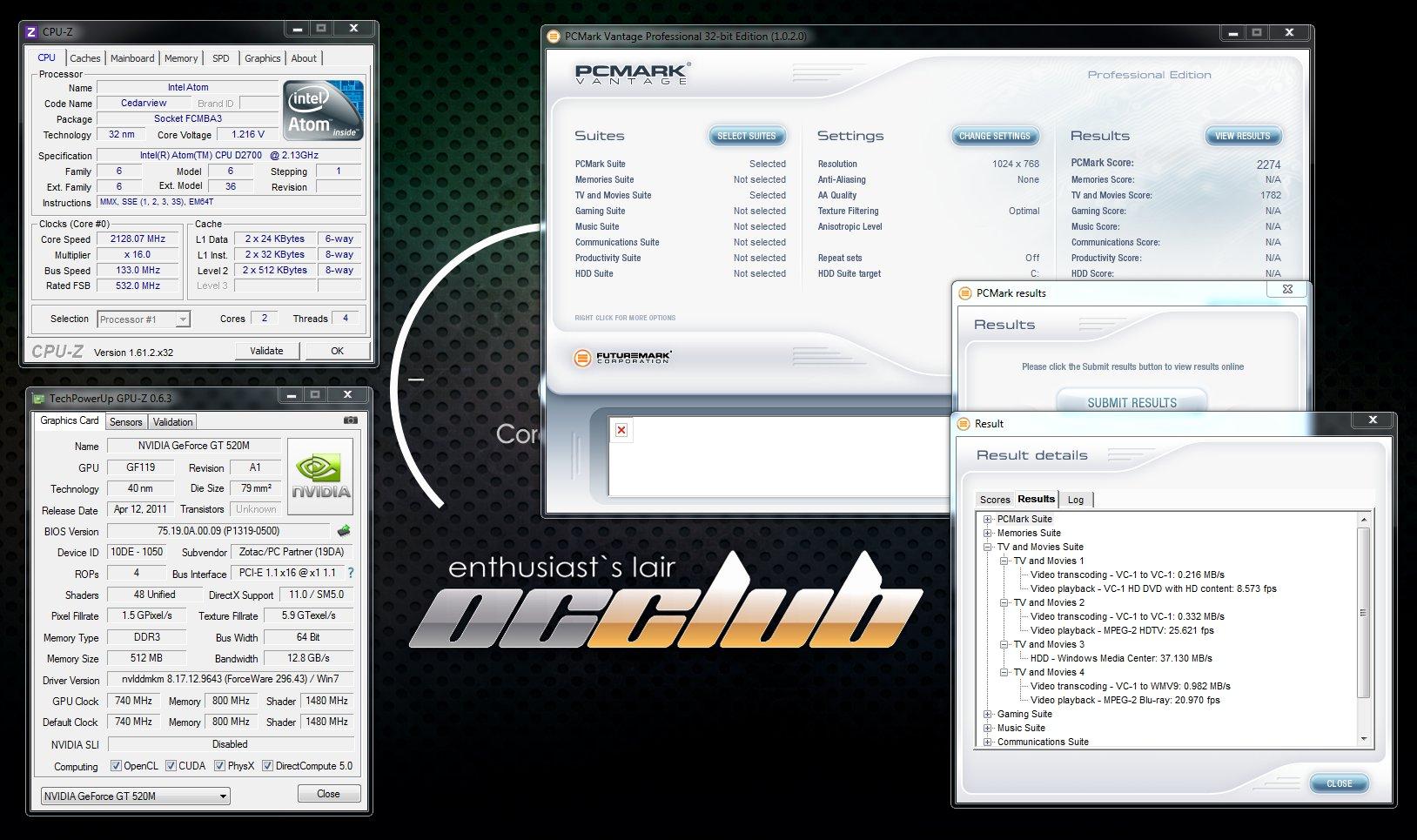
Task: Collapse the TV and Movies Suite node
Action: pyautogui.click(x=988, y=548)
